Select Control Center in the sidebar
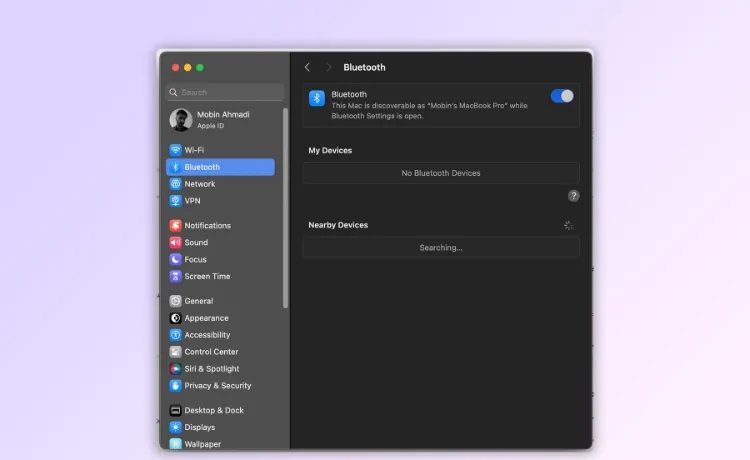 [x=221, y=352]
